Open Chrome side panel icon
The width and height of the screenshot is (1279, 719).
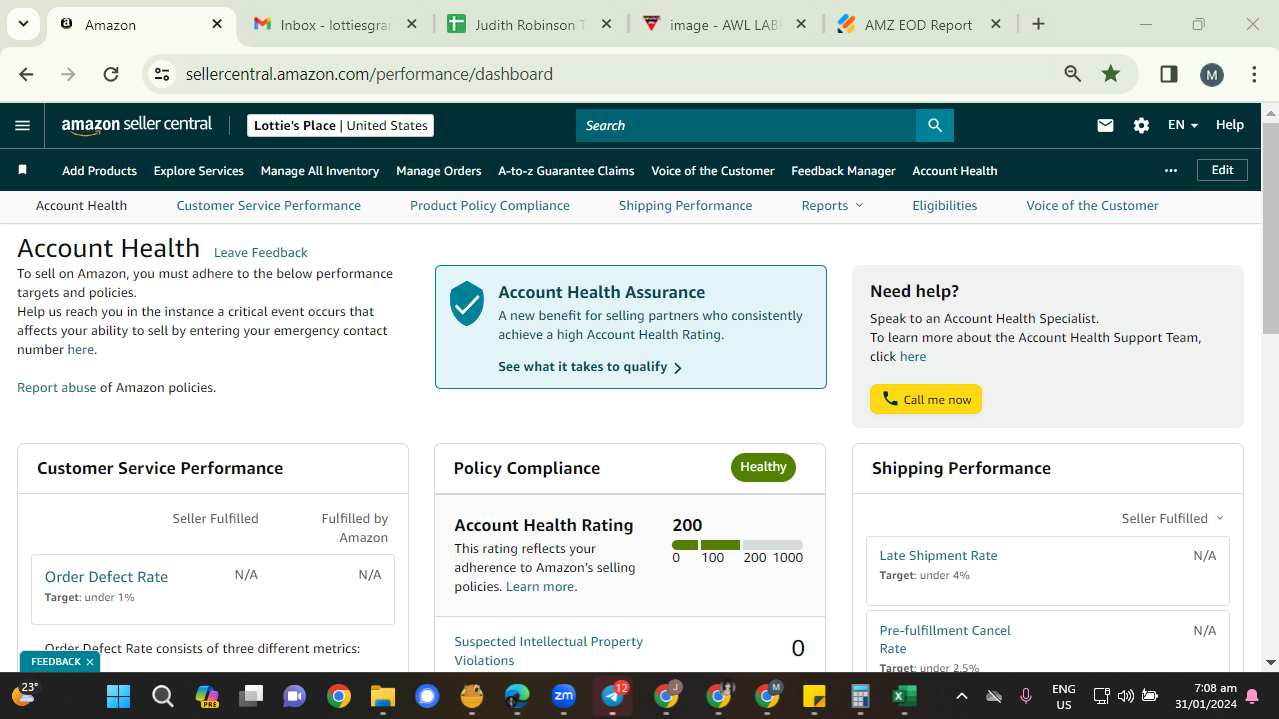point(1168,74)
